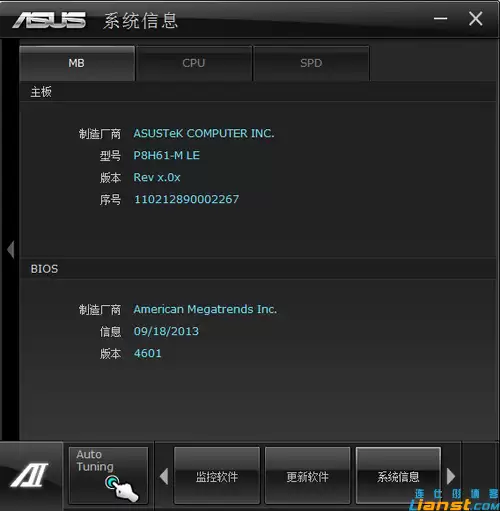Screen dimensions: 500x511
Task: Minimize the 系统信息 window
Action: point(440,18)
